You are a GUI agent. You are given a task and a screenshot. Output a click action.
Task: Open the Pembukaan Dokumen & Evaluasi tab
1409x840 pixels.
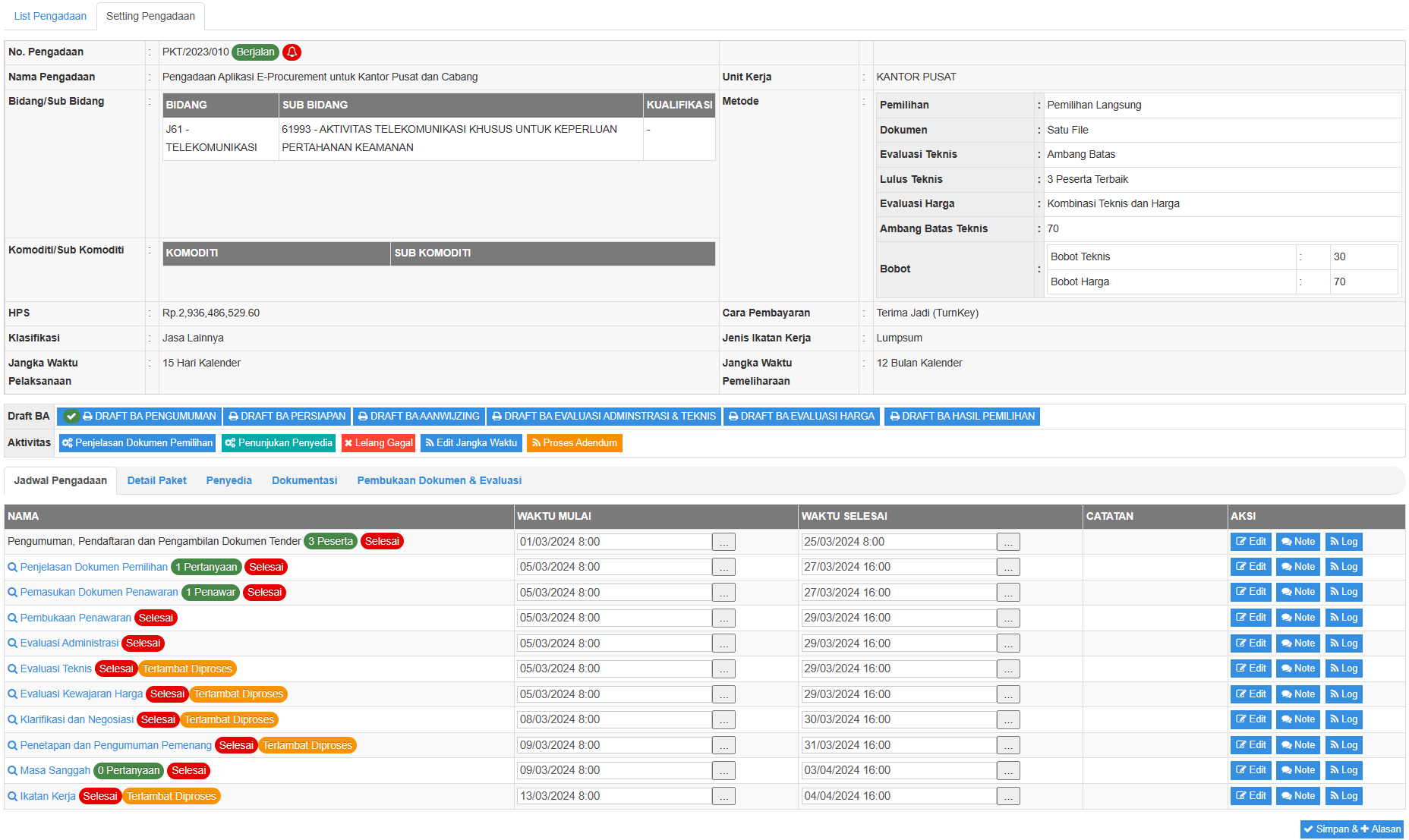(x=439, y=480)
